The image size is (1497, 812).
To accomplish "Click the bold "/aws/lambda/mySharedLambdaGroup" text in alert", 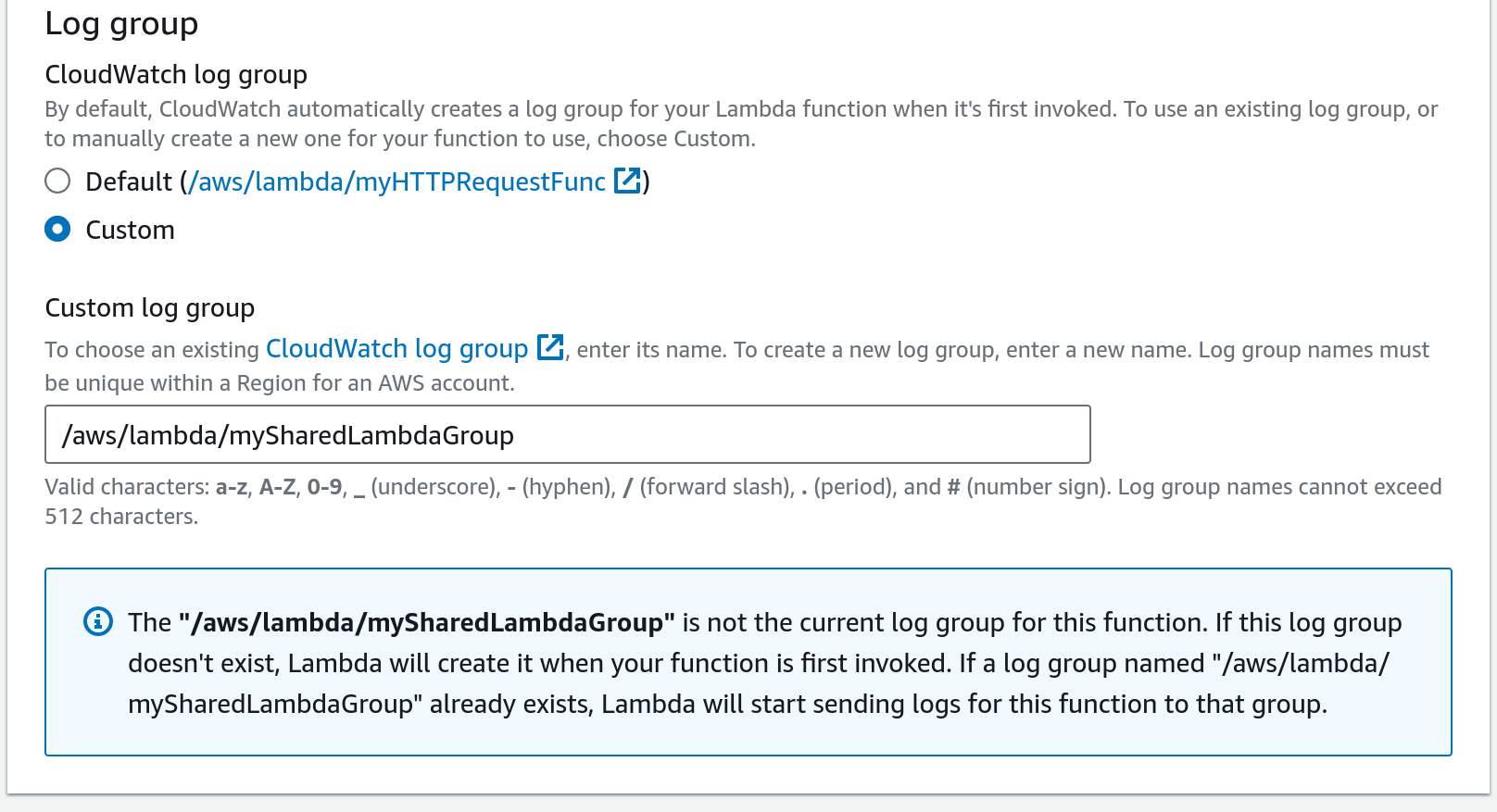I will pyautogui.click(x=426, y=622).
